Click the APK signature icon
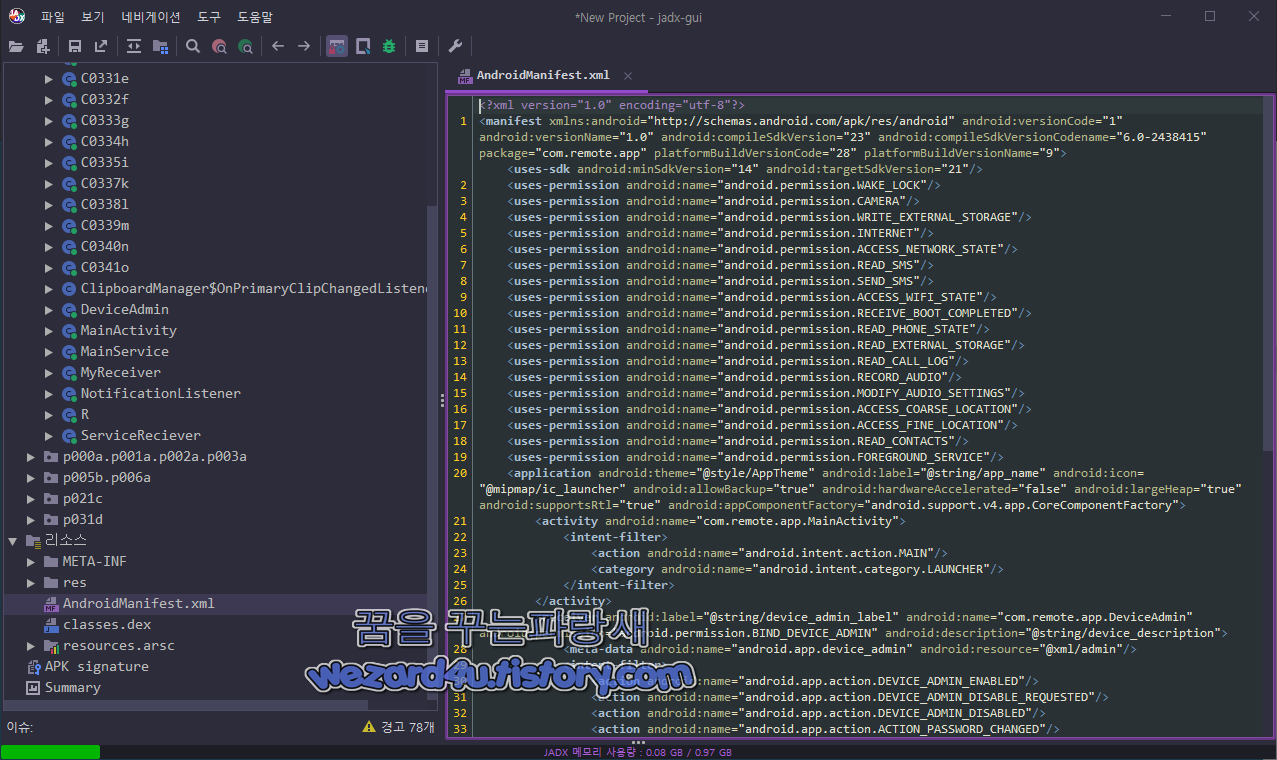The height and width of the screenshot is (760, 1277). [33, 666]
